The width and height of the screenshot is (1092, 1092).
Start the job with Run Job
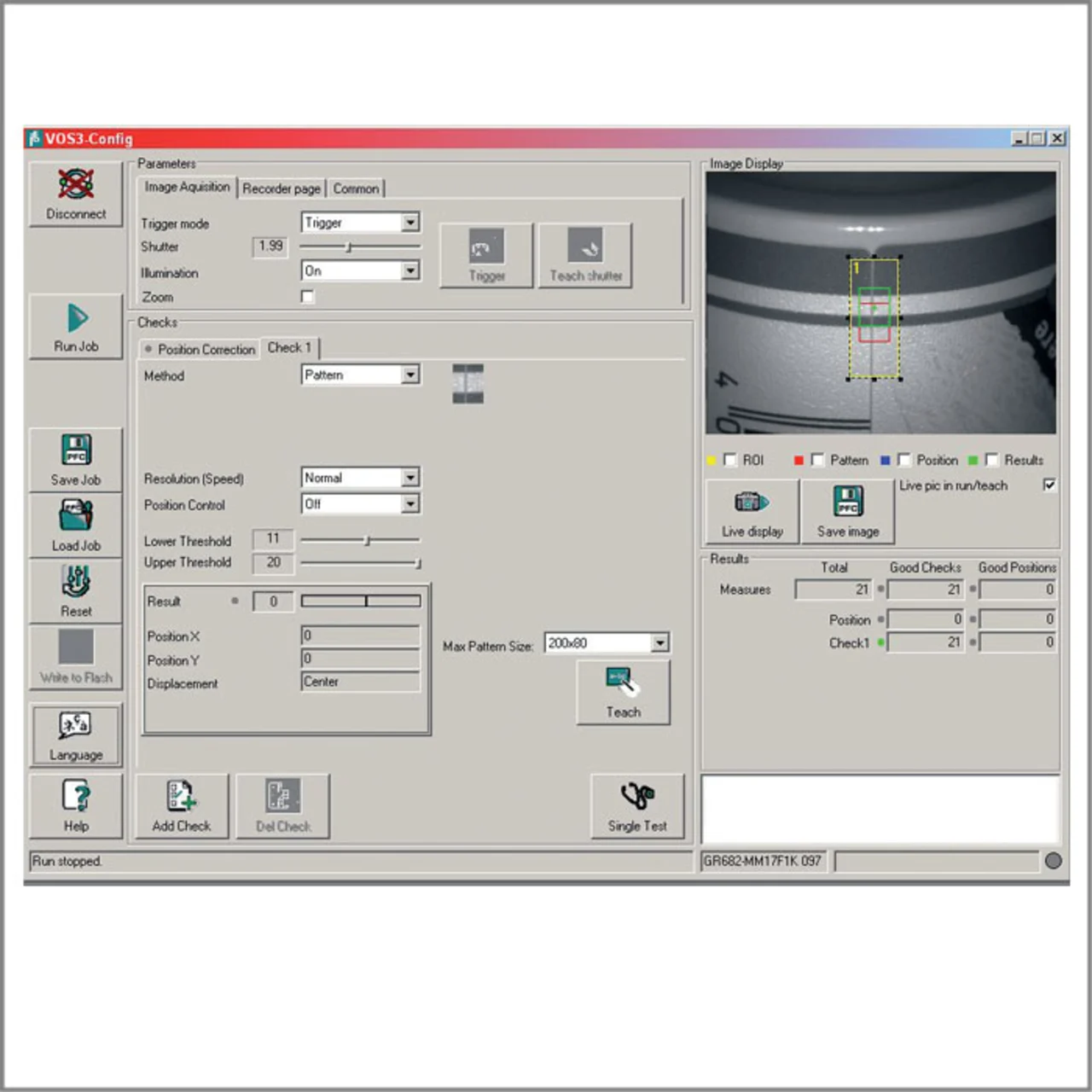coord(77,319)
